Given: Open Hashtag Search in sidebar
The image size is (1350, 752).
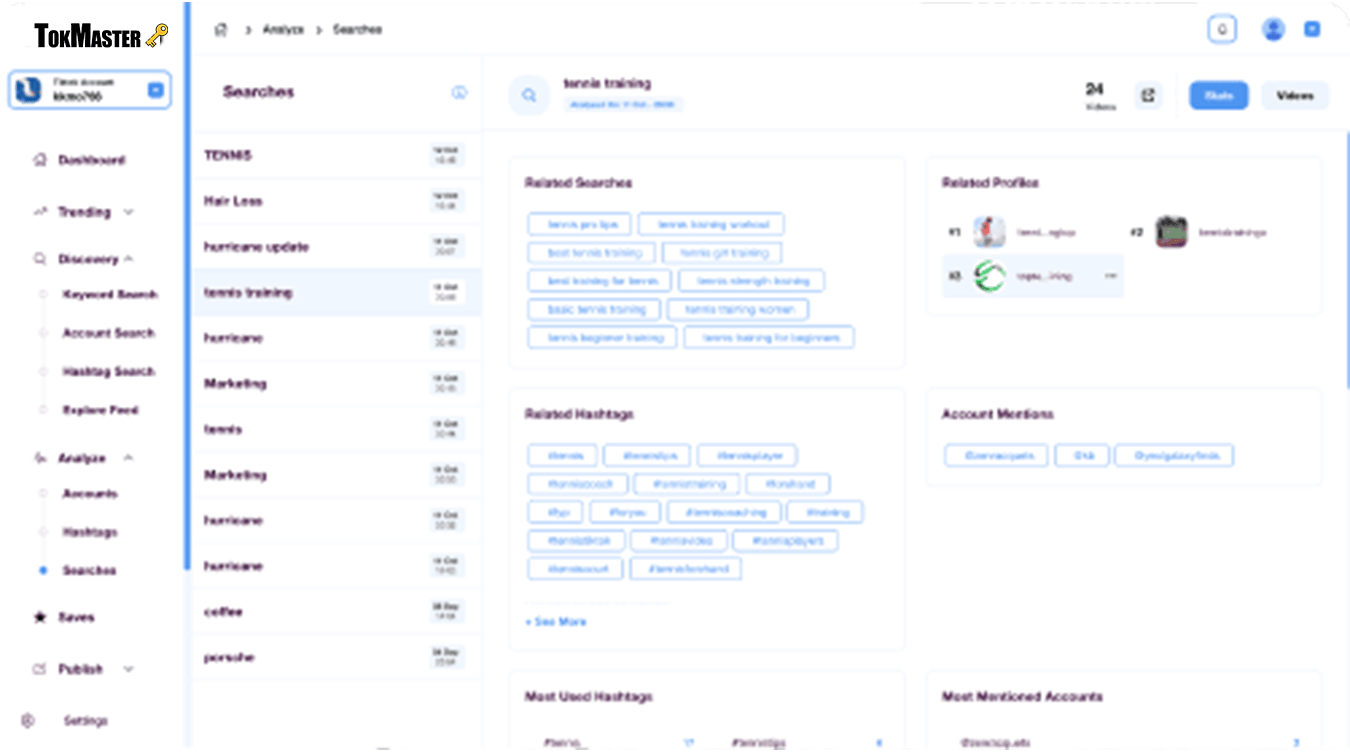Looking at the screenshot, I should [x=109, y=372].
